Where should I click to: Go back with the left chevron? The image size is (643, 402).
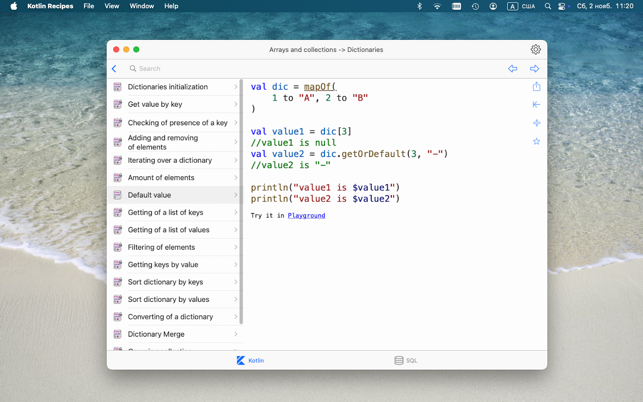114,69
